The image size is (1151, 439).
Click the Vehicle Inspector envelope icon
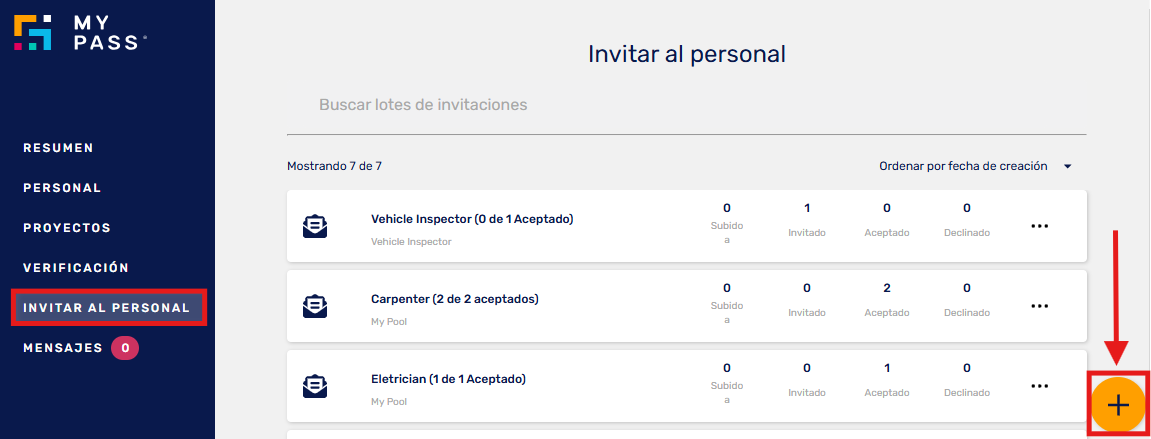pyautogui.click(x=315, y=226)
